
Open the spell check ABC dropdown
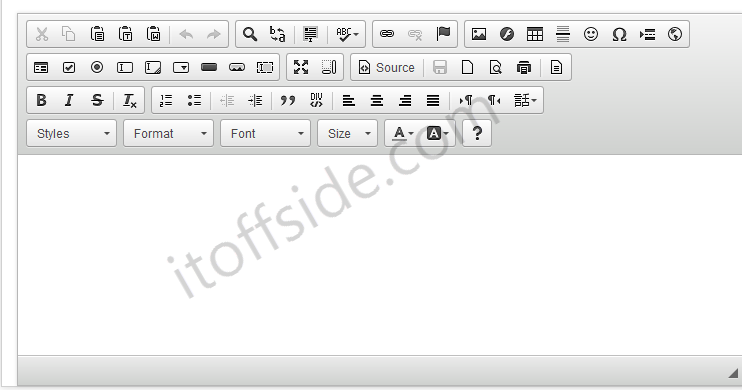(347, 34)
